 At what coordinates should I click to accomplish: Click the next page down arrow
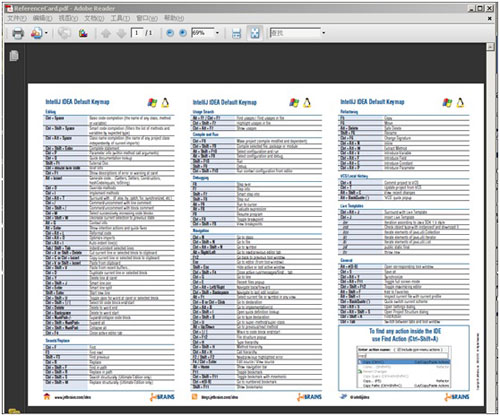pos(121,33)
